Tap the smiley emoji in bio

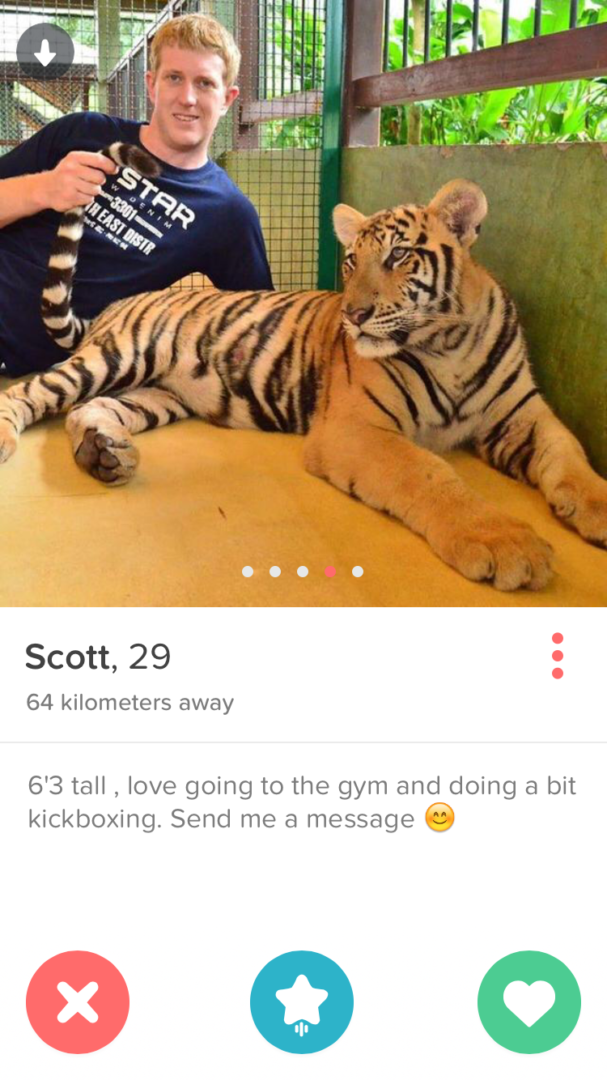[440, 819]
